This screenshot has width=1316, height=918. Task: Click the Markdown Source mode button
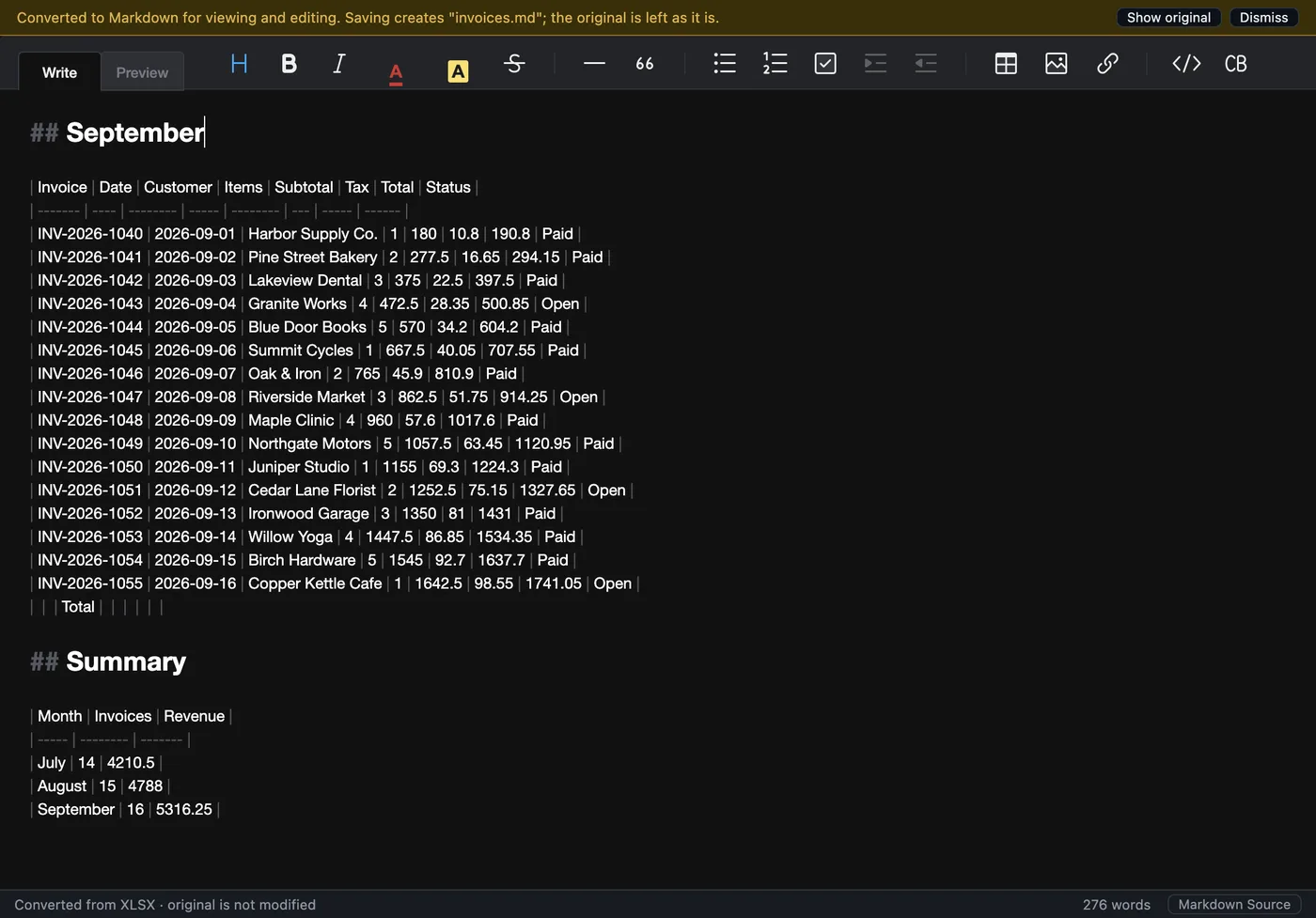tap(1234, 905)
